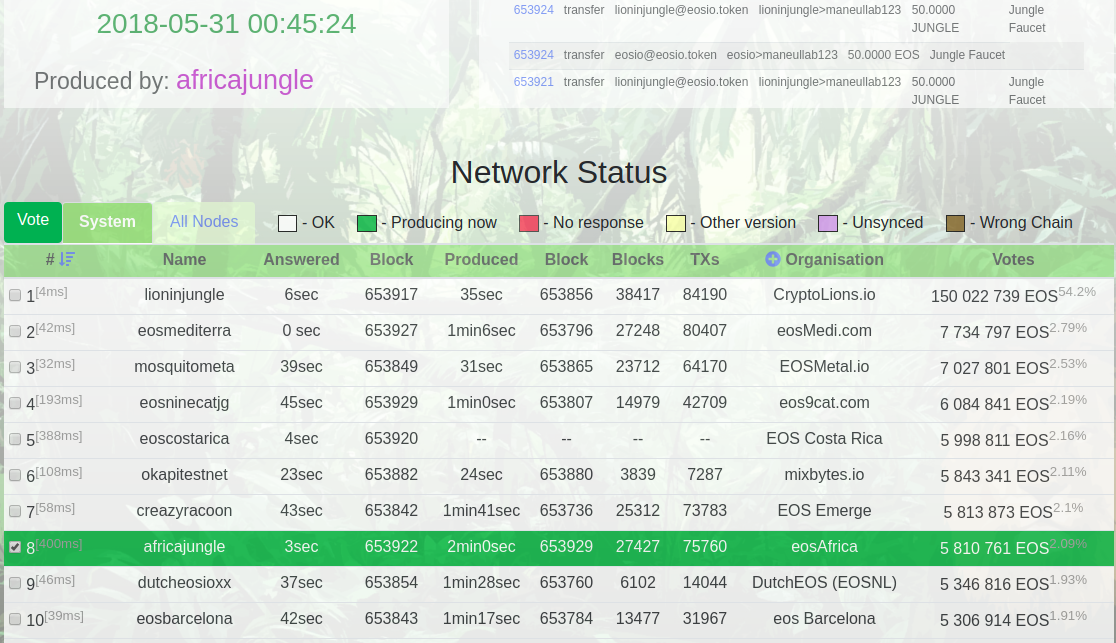Click the No response red swatch
Screen dimensions: 1116x643
click(x=529, y=224)
